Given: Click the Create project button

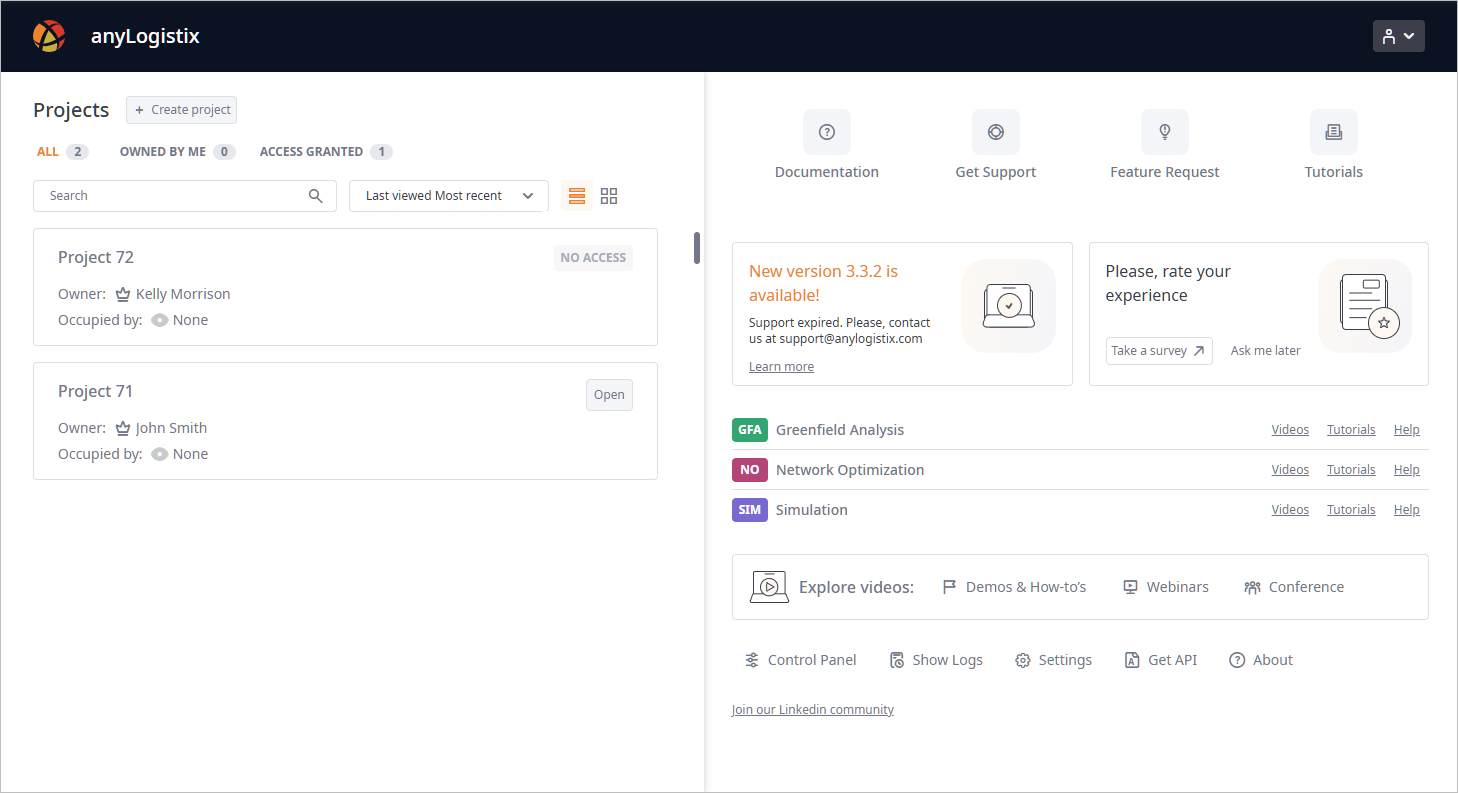Looking at the screenshot, I should [x=181, y=110].
